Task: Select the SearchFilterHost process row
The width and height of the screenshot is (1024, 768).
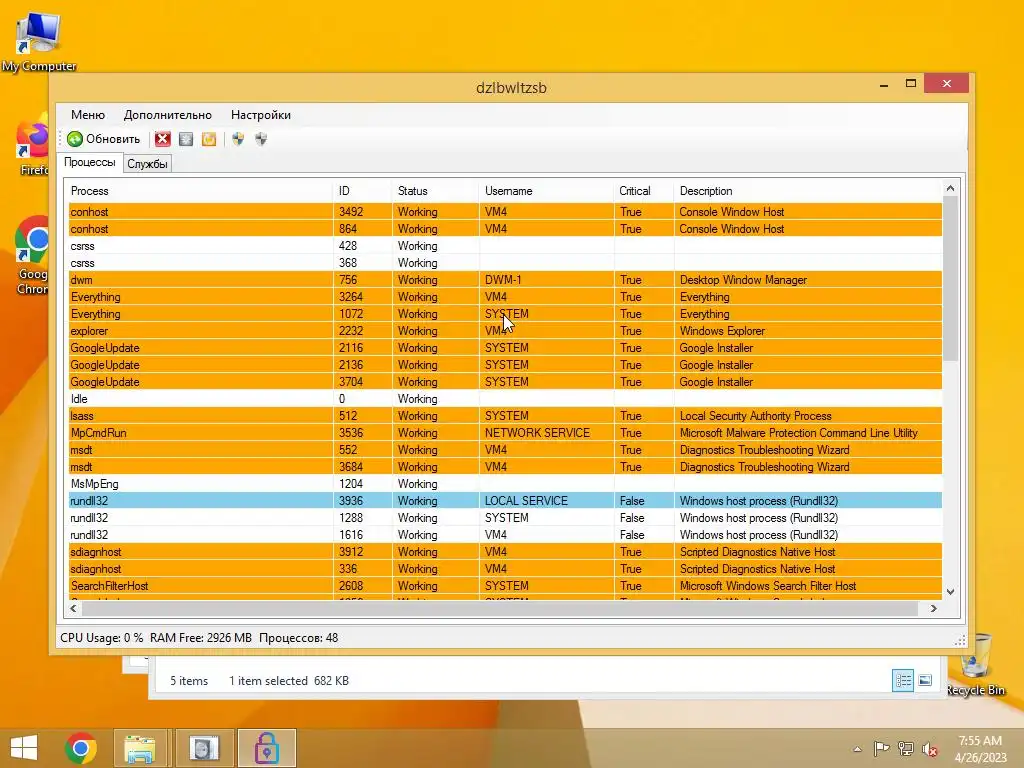Action: [x=505, y=585]
